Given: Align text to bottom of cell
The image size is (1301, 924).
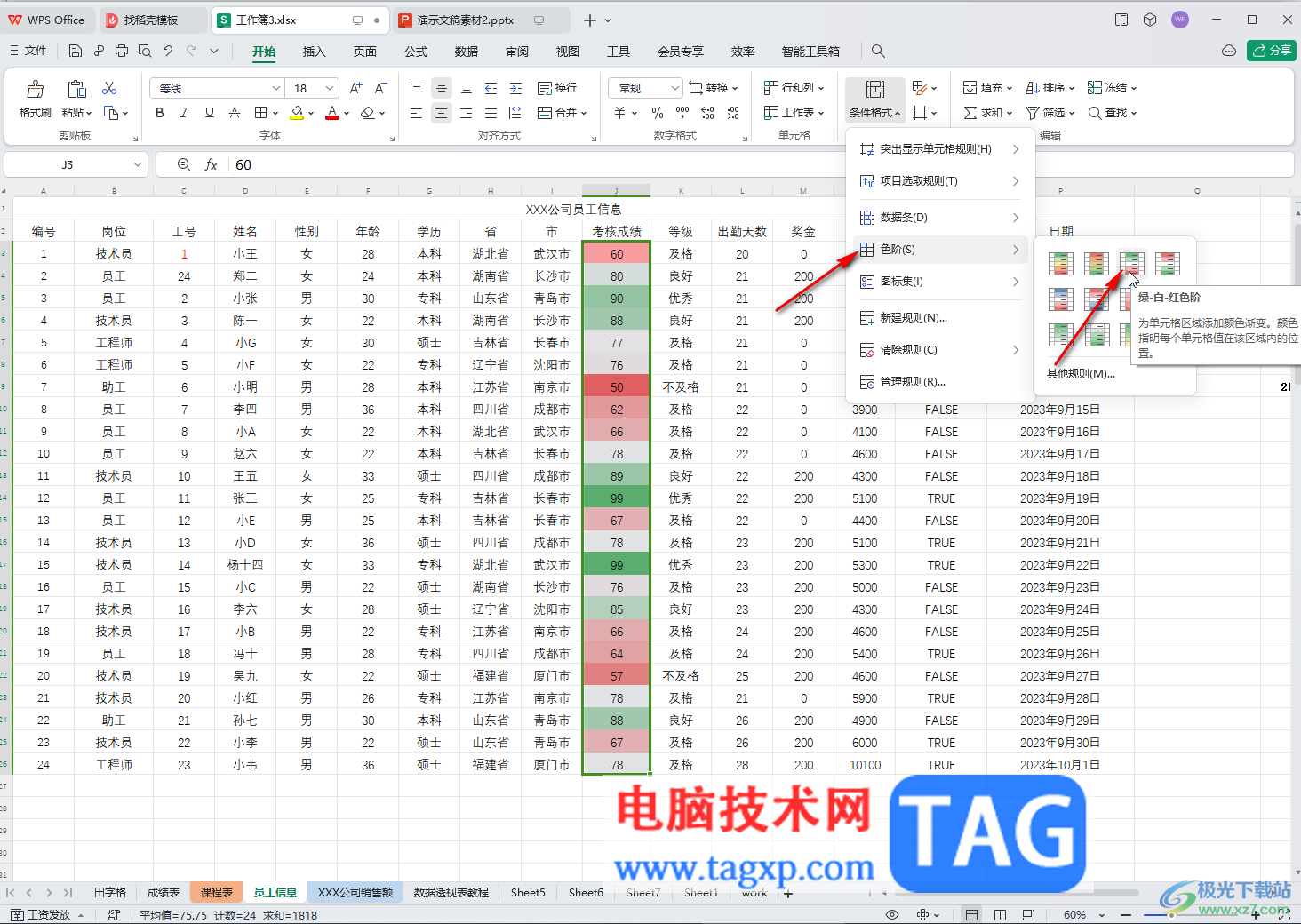Looking at the screenshot, I should [x=467, y=88].
